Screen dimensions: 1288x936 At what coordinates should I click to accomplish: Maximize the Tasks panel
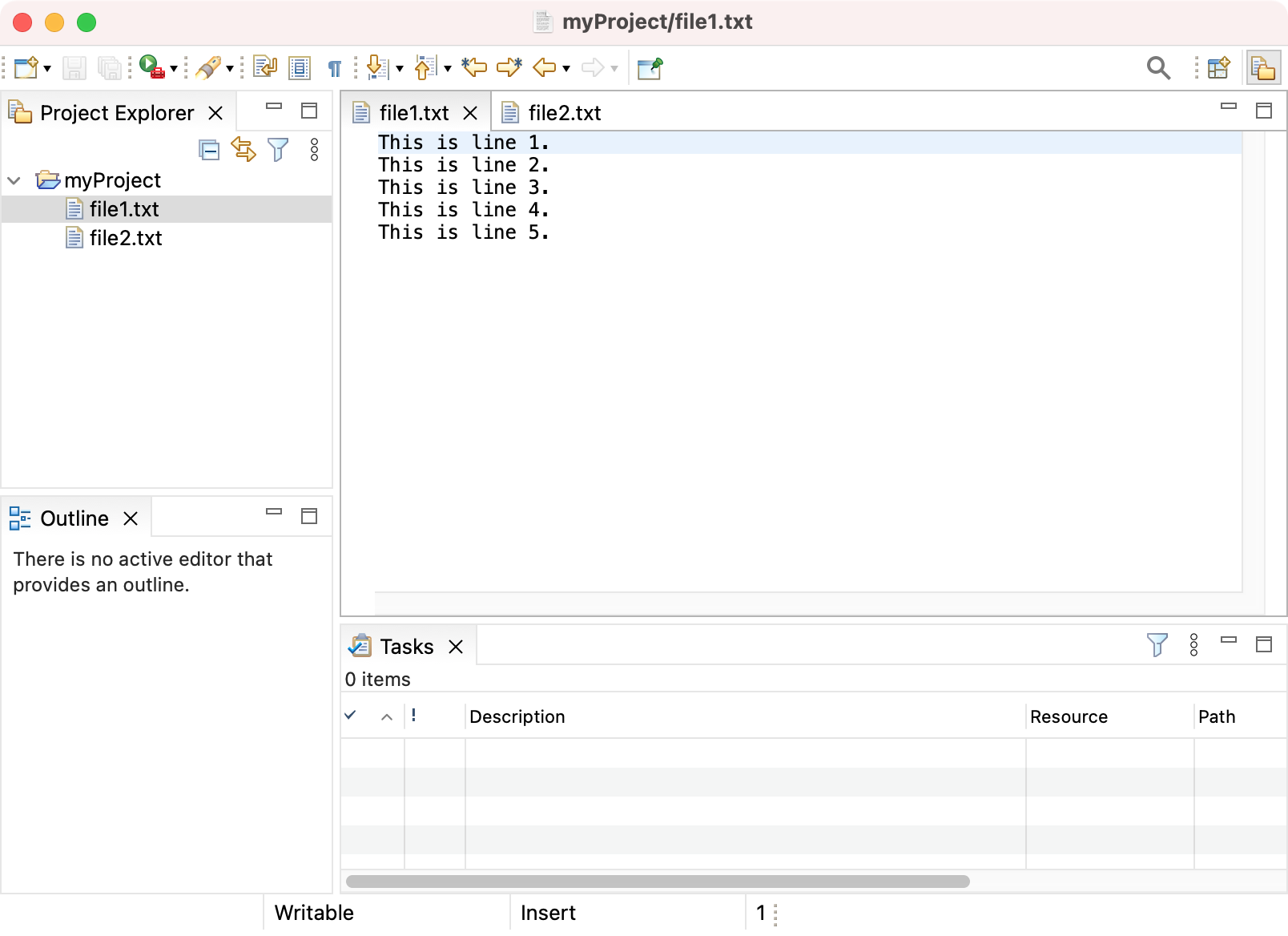(1264, 644)
